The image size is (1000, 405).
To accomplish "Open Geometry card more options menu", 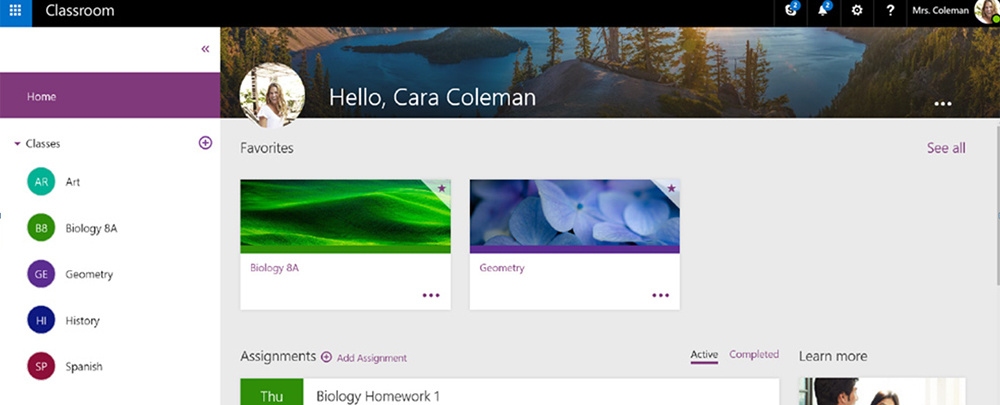I will (x=660, y=295).
